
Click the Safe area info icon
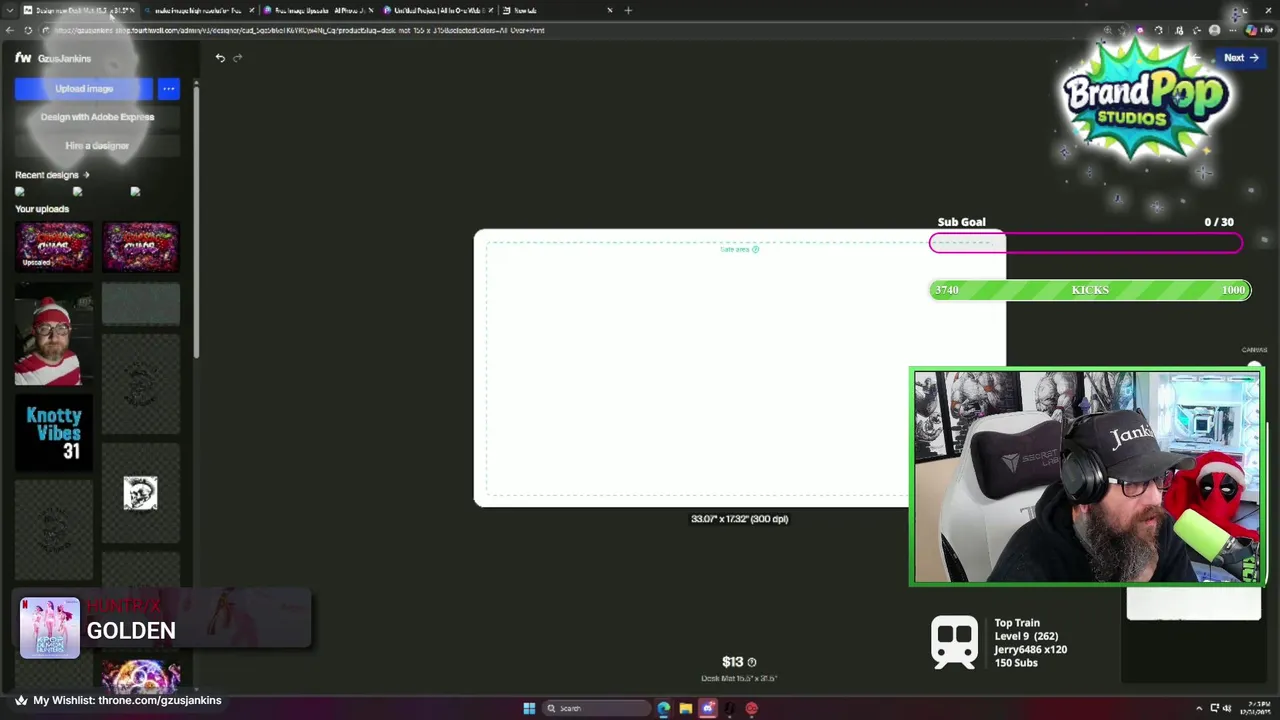click(755, 249)
